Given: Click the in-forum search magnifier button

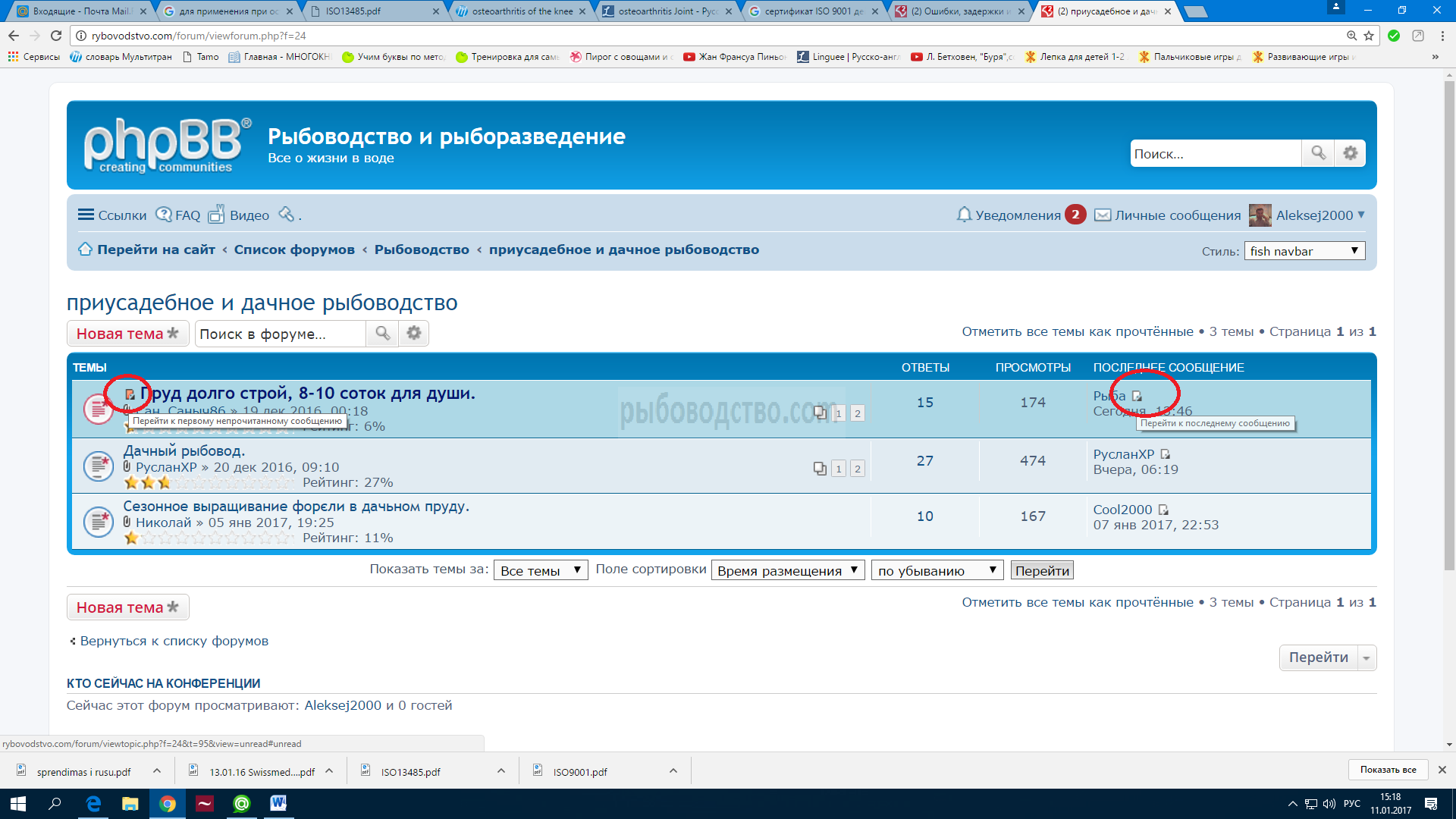Looking at the screenshot, I should click(382, 334).
